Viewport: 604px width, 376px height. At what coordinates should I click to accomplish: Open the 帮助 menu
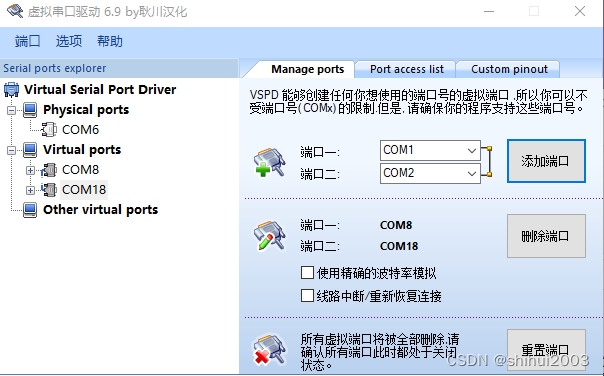110,41
